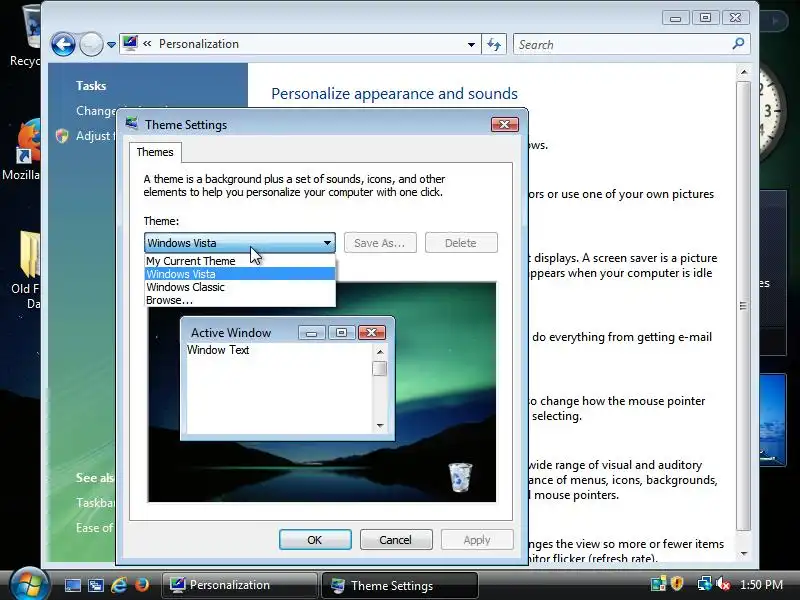
Task: Click Personalize appearance and sounds heading
Action: (x=394, y=94)
